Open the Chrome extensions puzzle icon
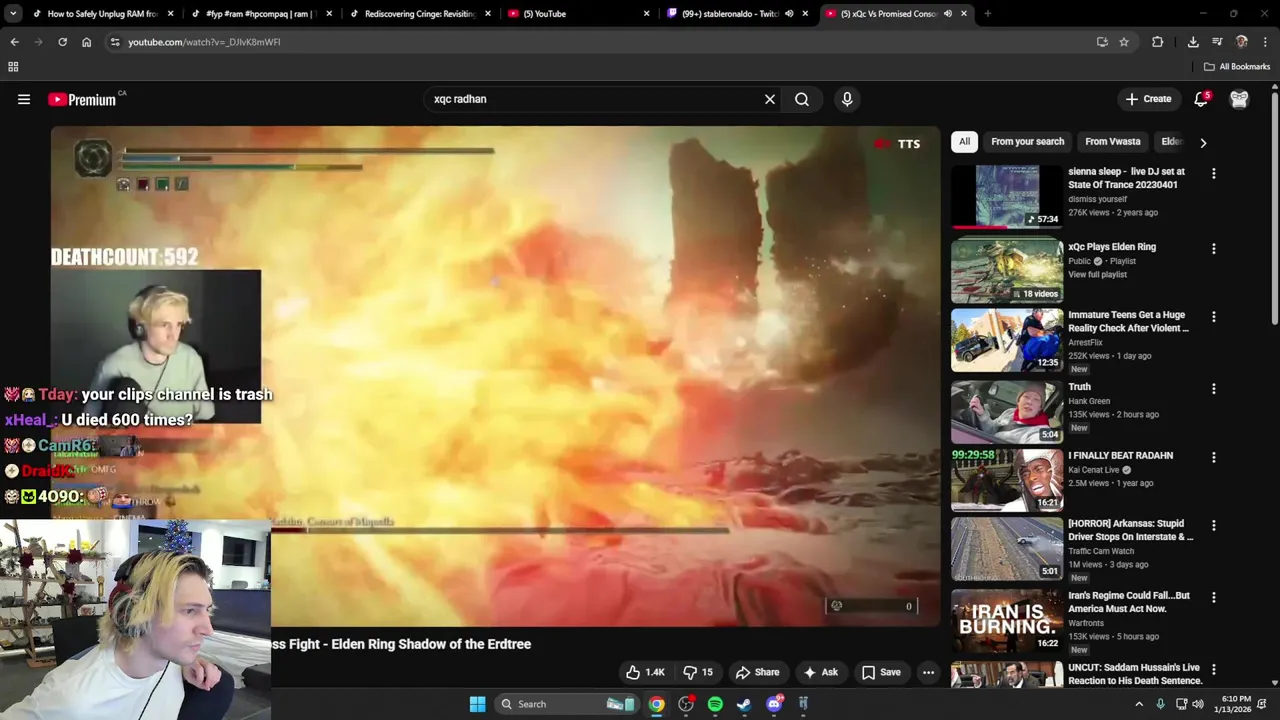 tap(1158, 42)
